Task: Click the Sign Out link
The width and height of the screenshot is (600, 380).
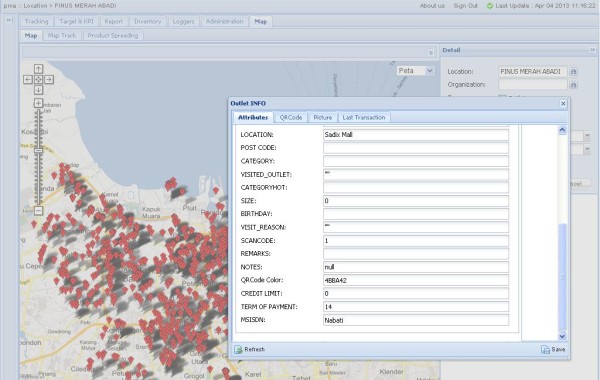Action: point(465,6)
